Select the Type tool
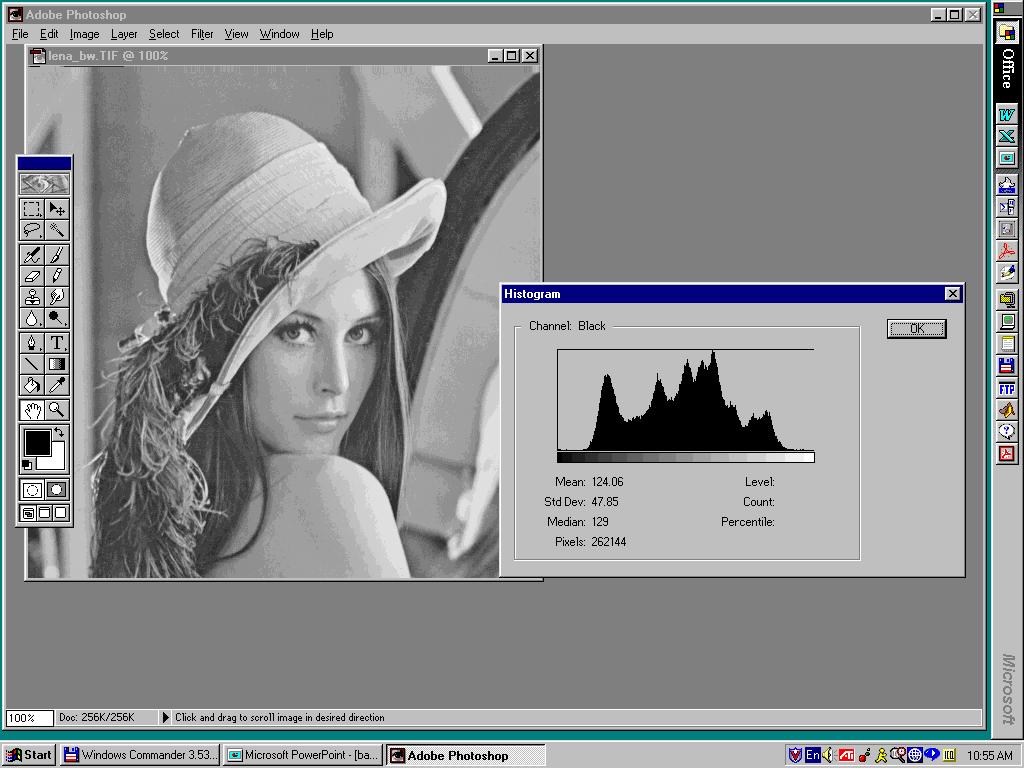 pos(57,343)
